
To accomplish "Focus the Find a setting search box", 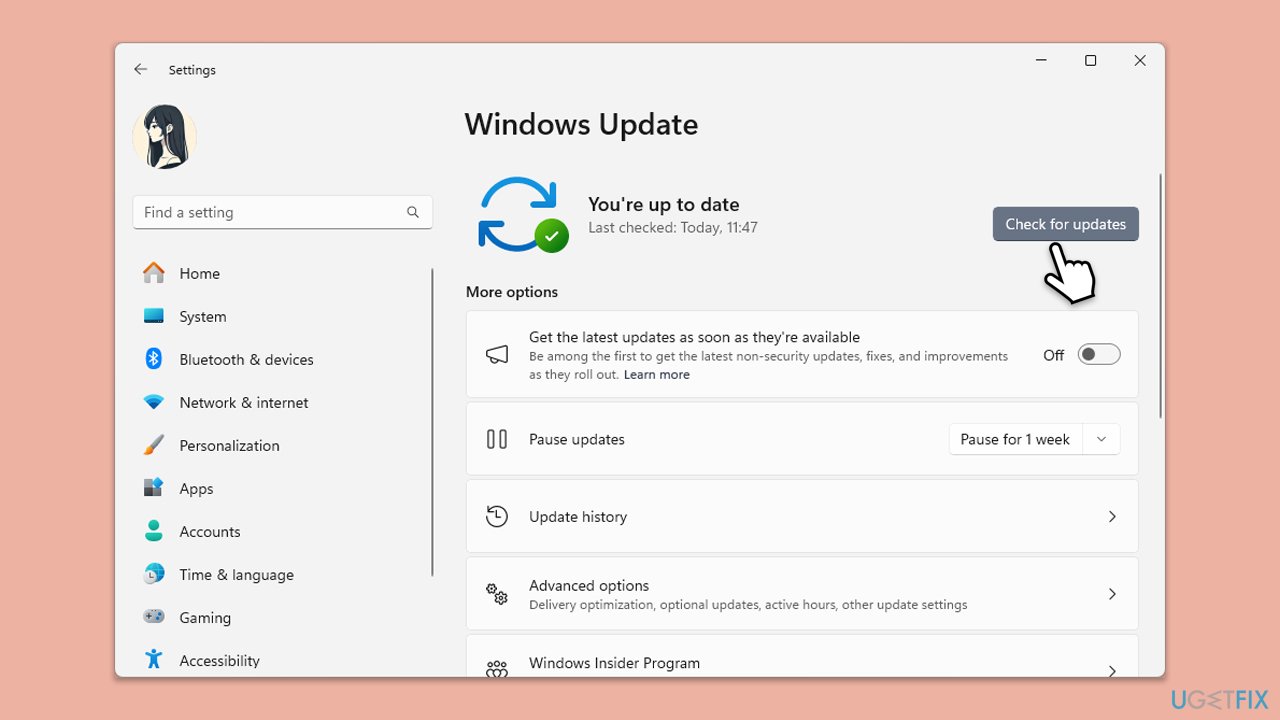I will click(282, 212).
